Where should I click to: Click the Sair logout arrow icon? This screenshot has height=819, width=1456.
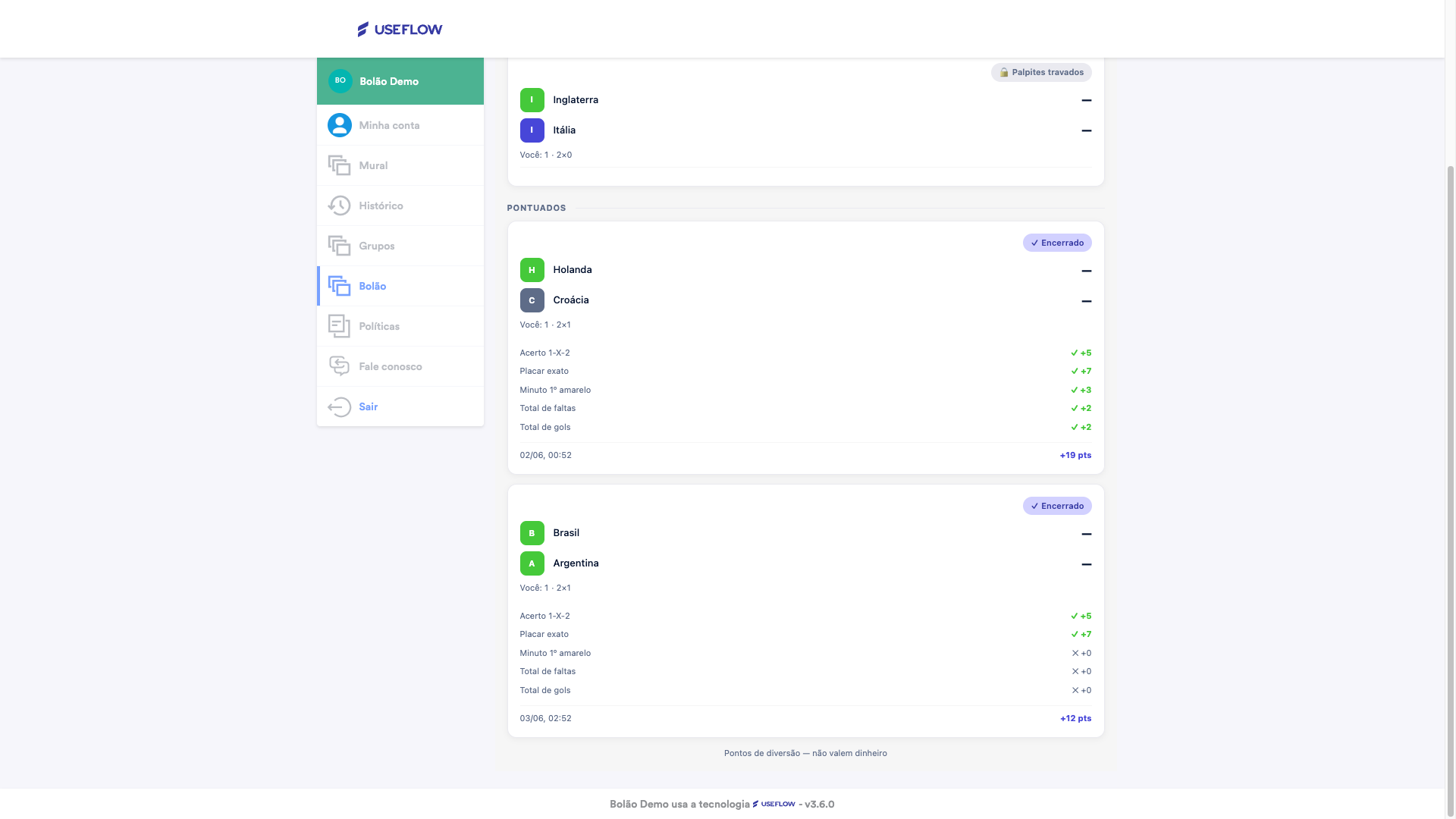(339, 406)
